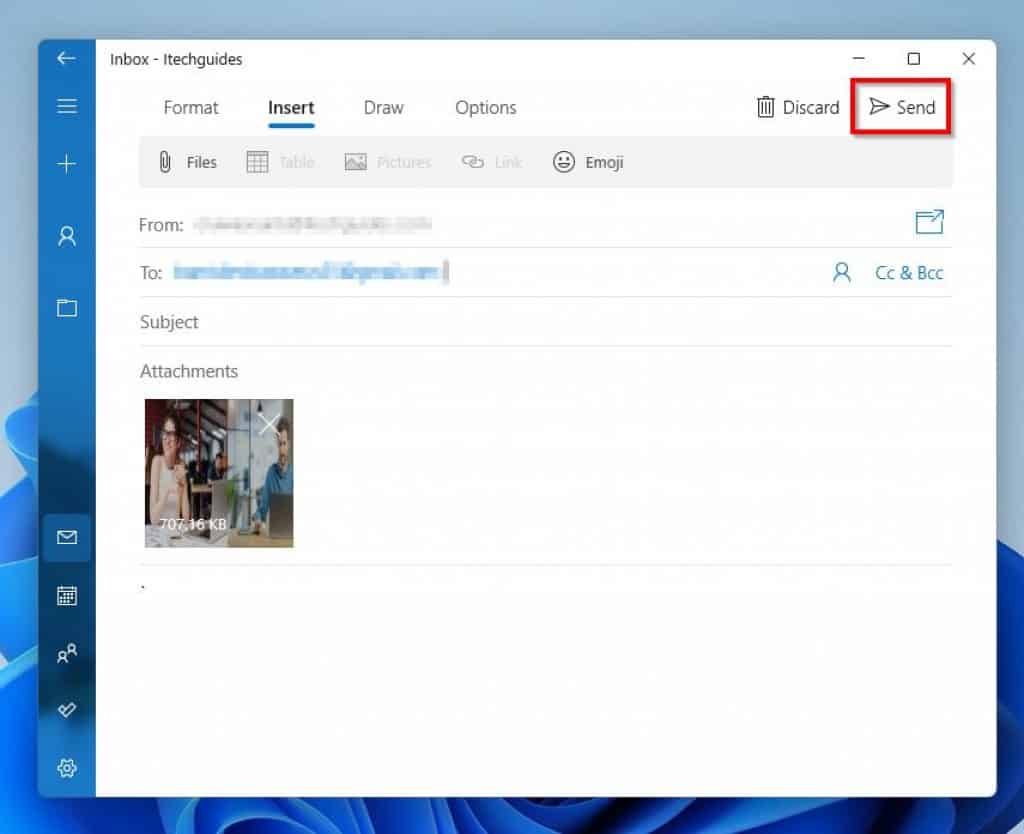Choose contacts with the To-line person icon
Viewport: 1024px width, 834px height.
[x=842, y=272]
